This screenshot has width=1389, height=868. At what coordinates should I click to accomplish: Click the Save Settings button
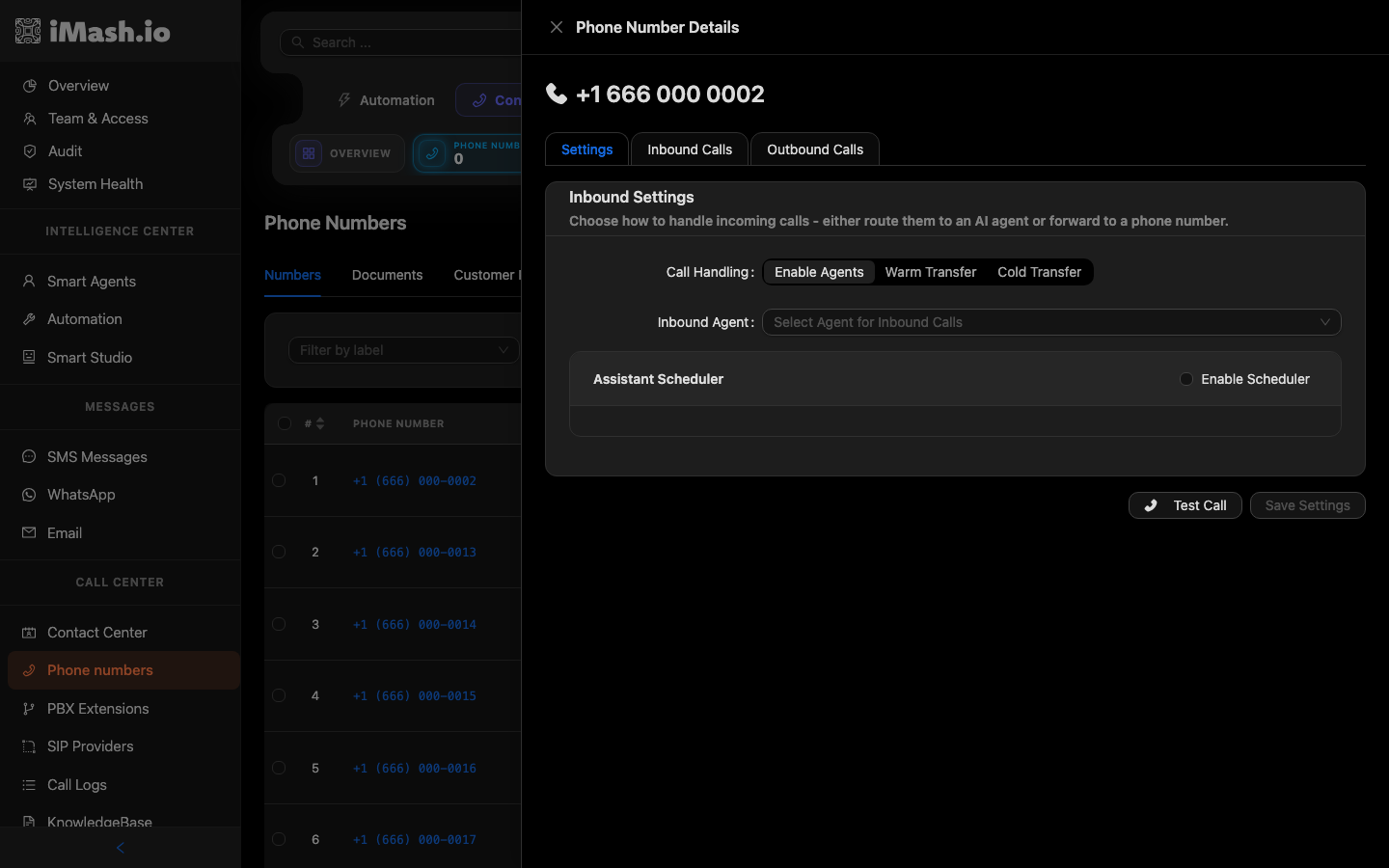click(1307, 505)
